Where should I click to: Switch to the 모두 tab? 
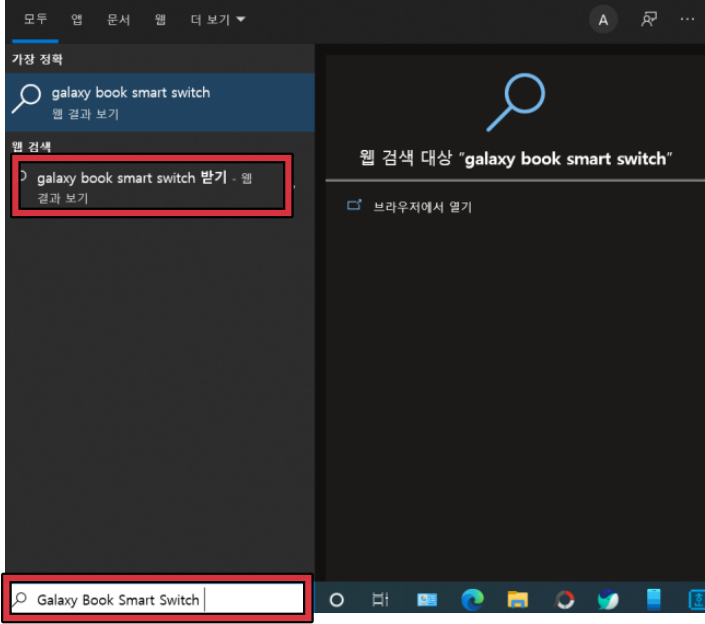[x=35, y=19]
